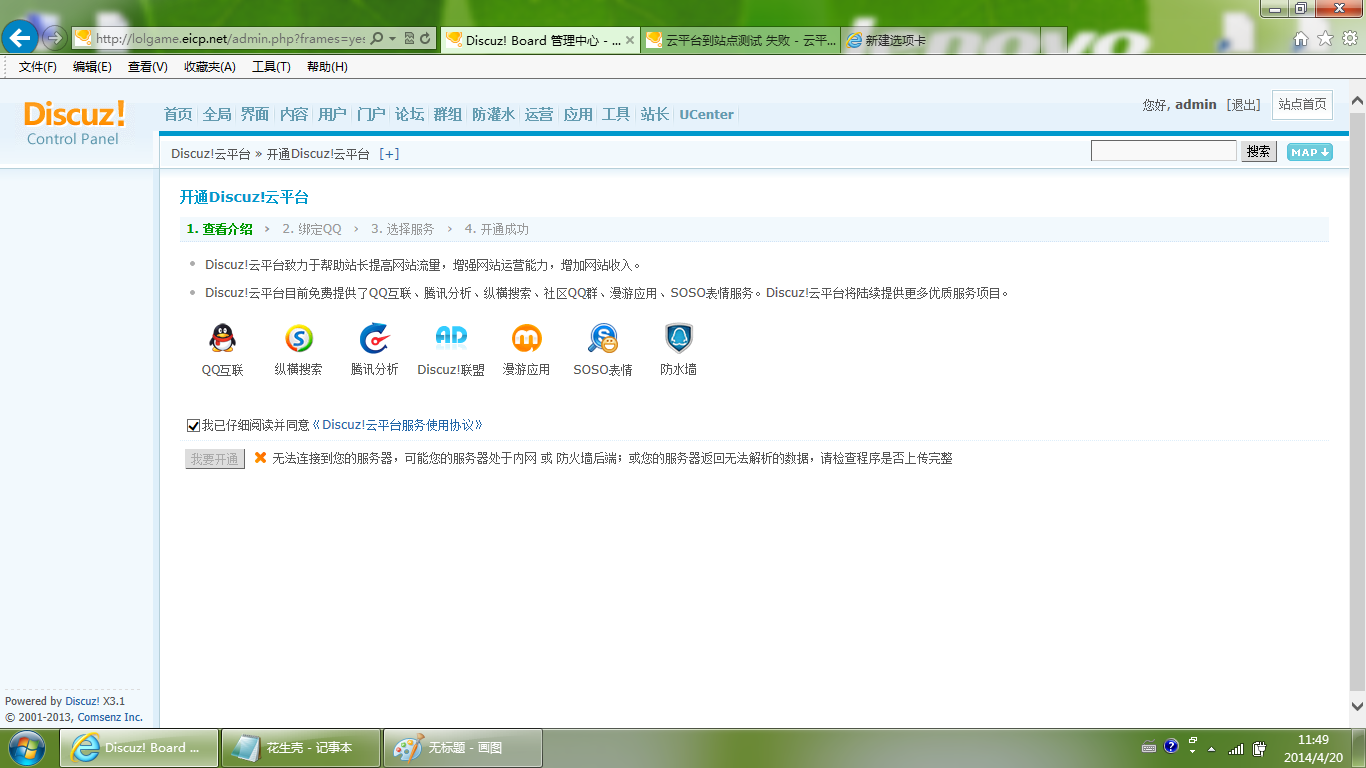
Task: Click the 搜索 button
Action: pos(1259,152)
